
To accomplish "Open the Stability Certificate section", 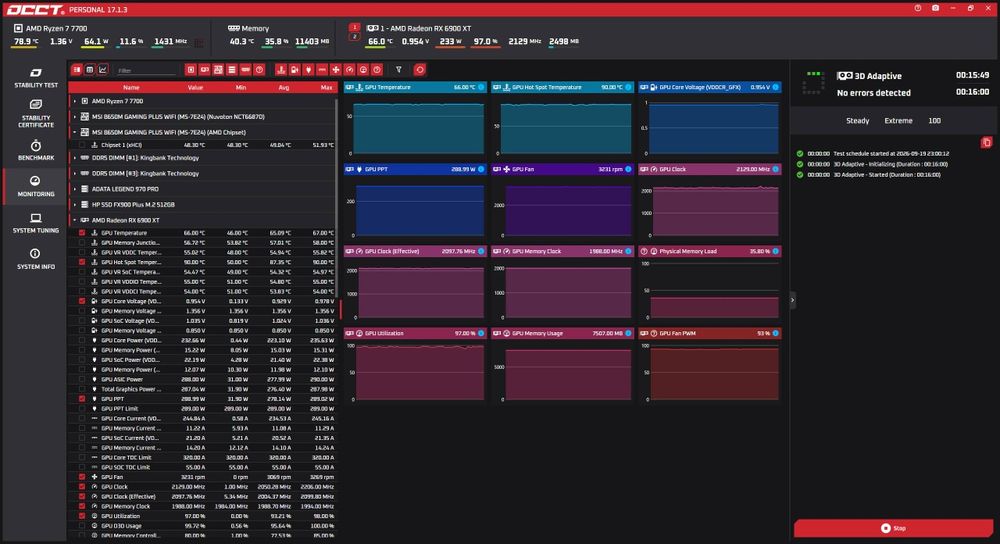I will [x=36, y=113].
